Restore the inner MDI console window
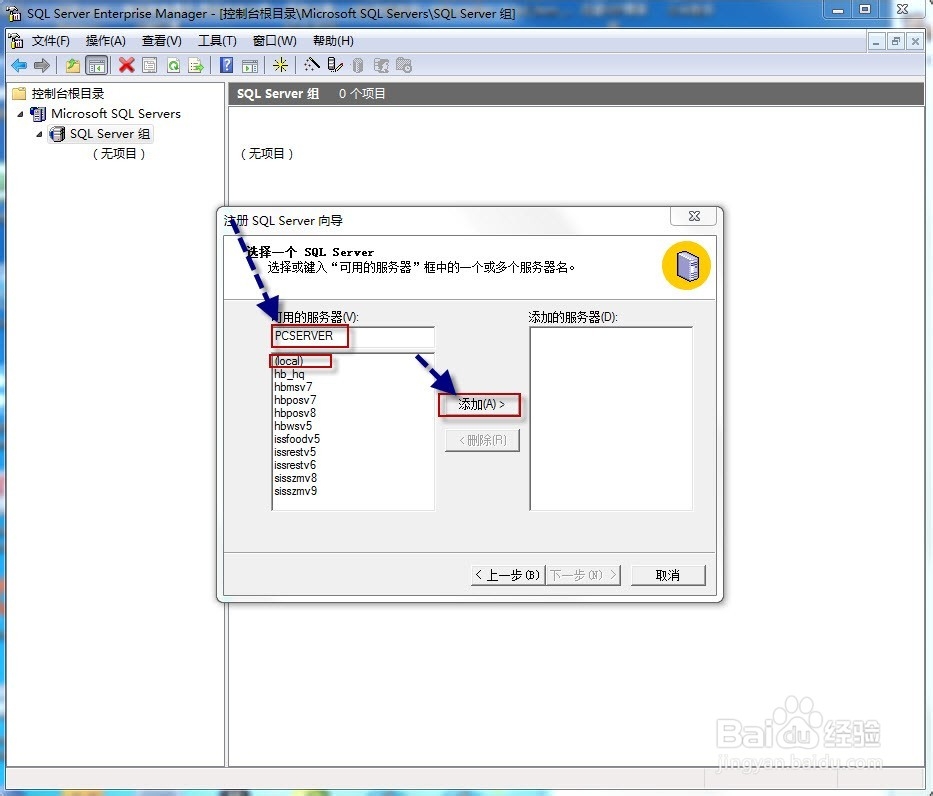 click(895, 42)
